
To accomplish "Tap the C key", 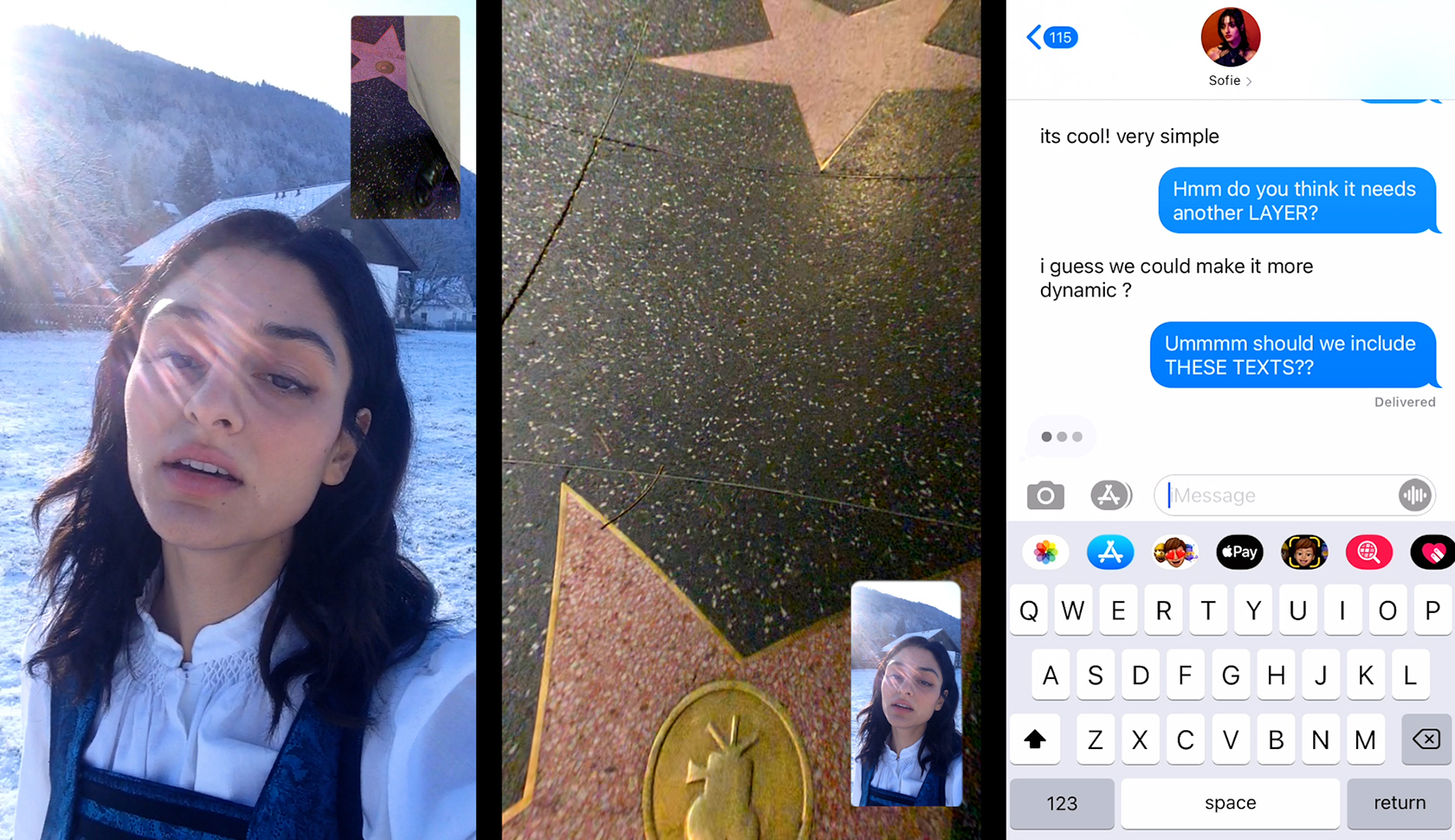I will [x=1186, y=740].
